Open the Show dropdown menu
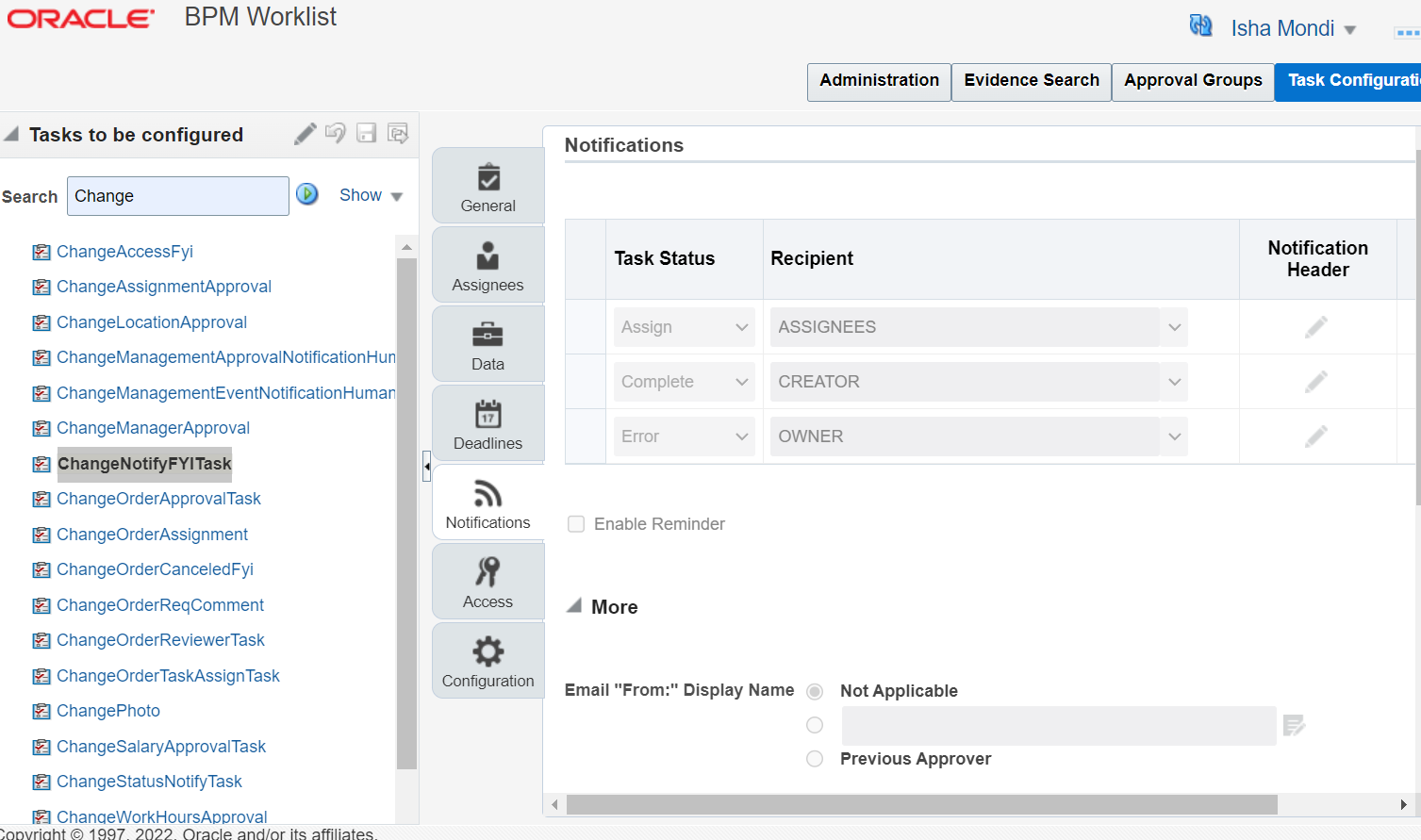 click(x=371, y=194)
